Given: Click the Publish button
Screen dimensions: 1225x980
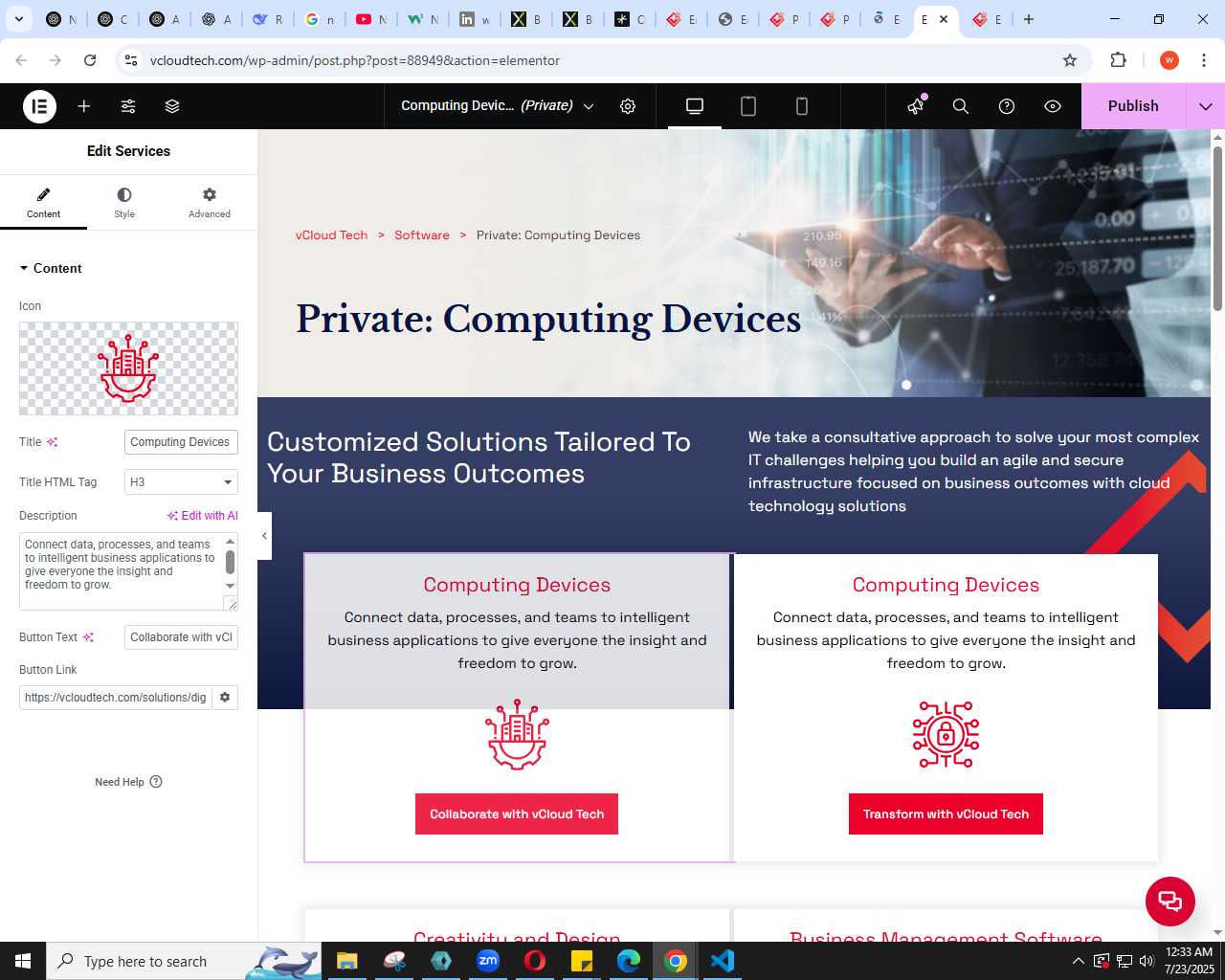Looking at the screenshot, I should pyautogui.click(x=1133, y=106).
